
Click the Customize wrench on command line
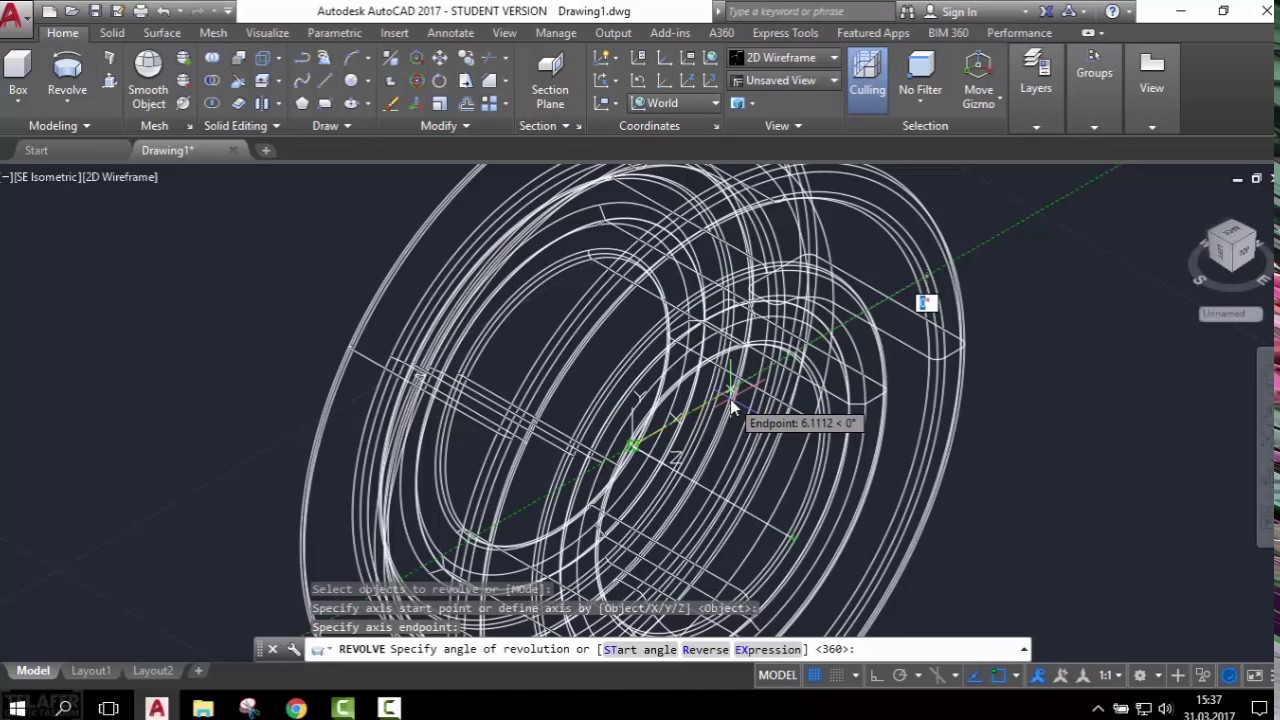pos(293,649)
